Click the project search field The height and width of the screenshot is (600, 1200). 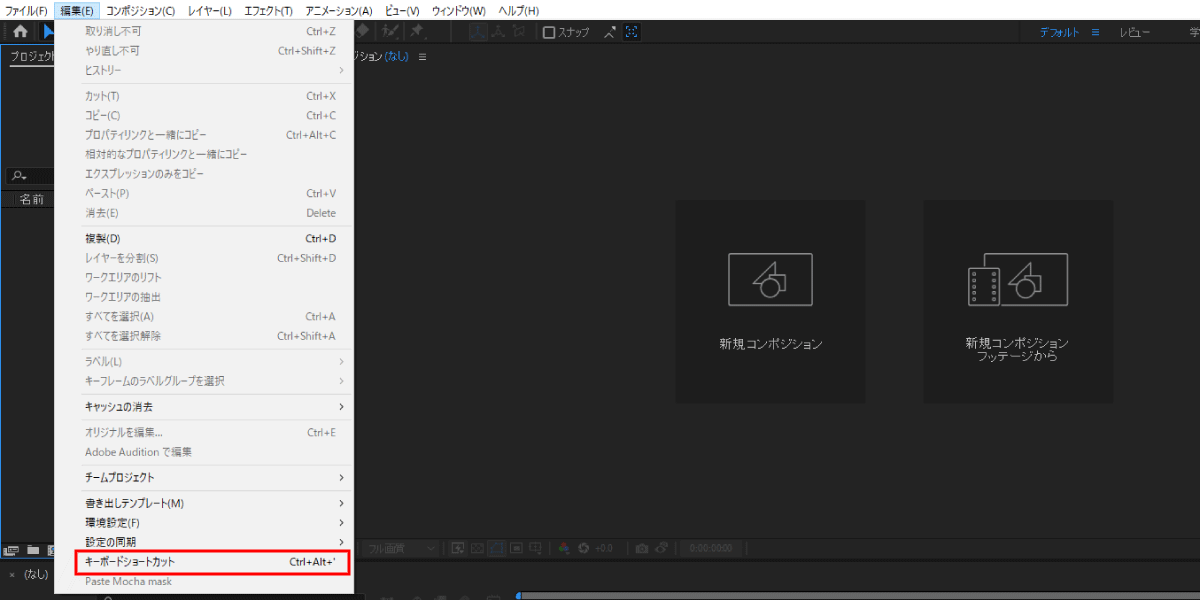click(30, 175)
